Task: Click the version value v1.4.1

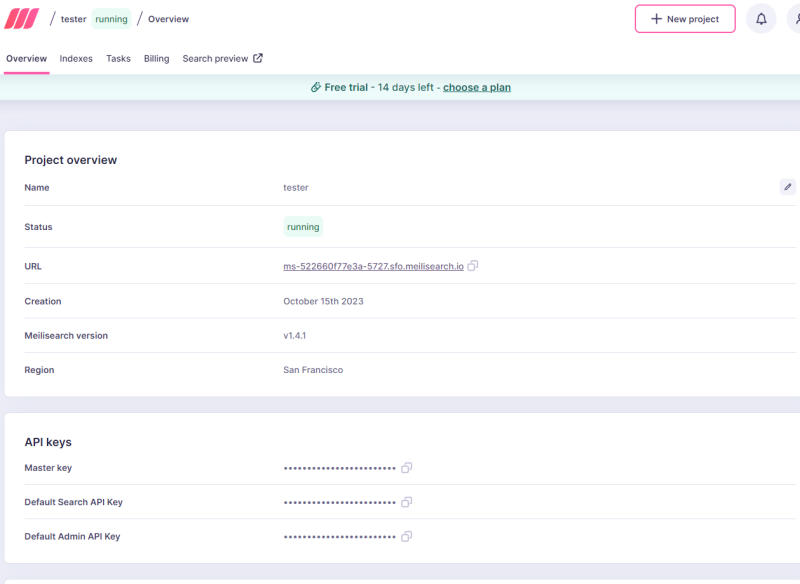Action: click(294, 336)
